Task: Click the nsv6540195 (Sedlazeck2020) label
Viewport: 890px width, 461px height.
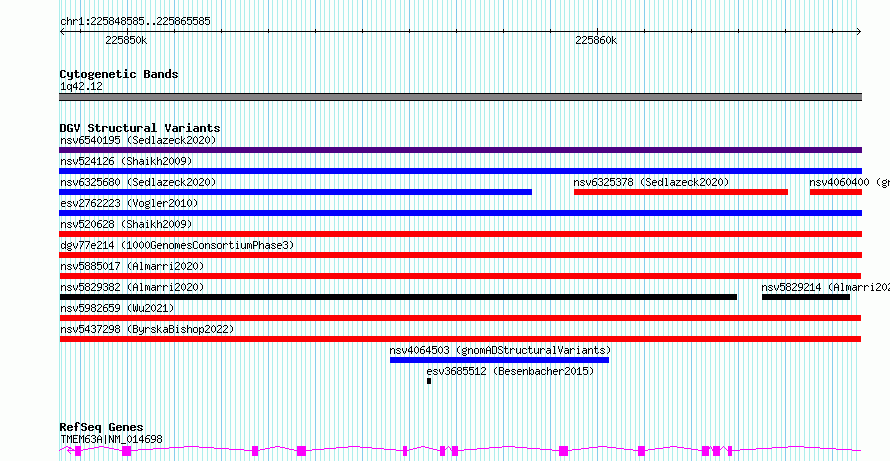Action: [138, 140]
